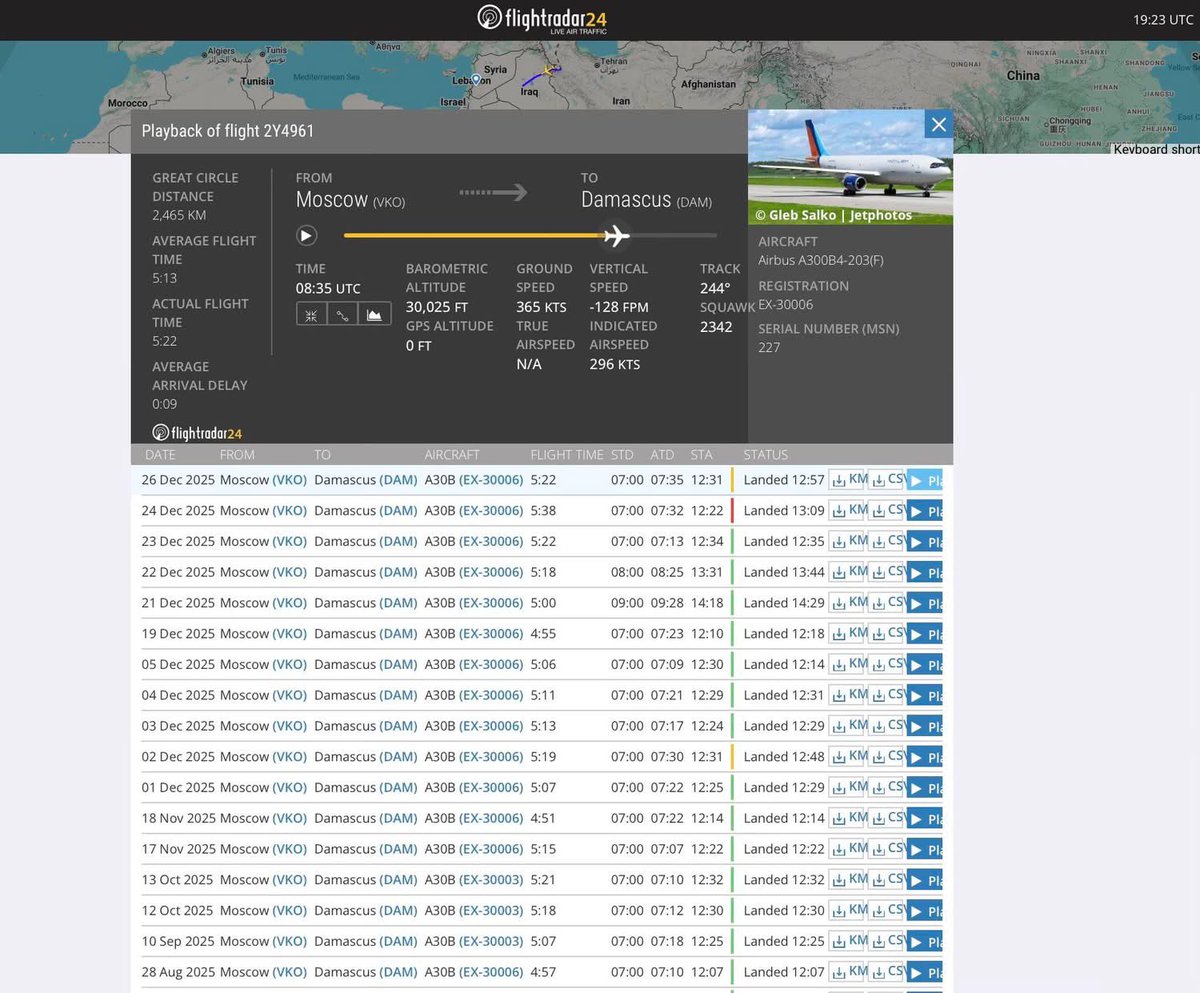Click the Gleb Salko Jetphotos credit
Viewport: 1200px width, 993px height.
coord(833,215)
